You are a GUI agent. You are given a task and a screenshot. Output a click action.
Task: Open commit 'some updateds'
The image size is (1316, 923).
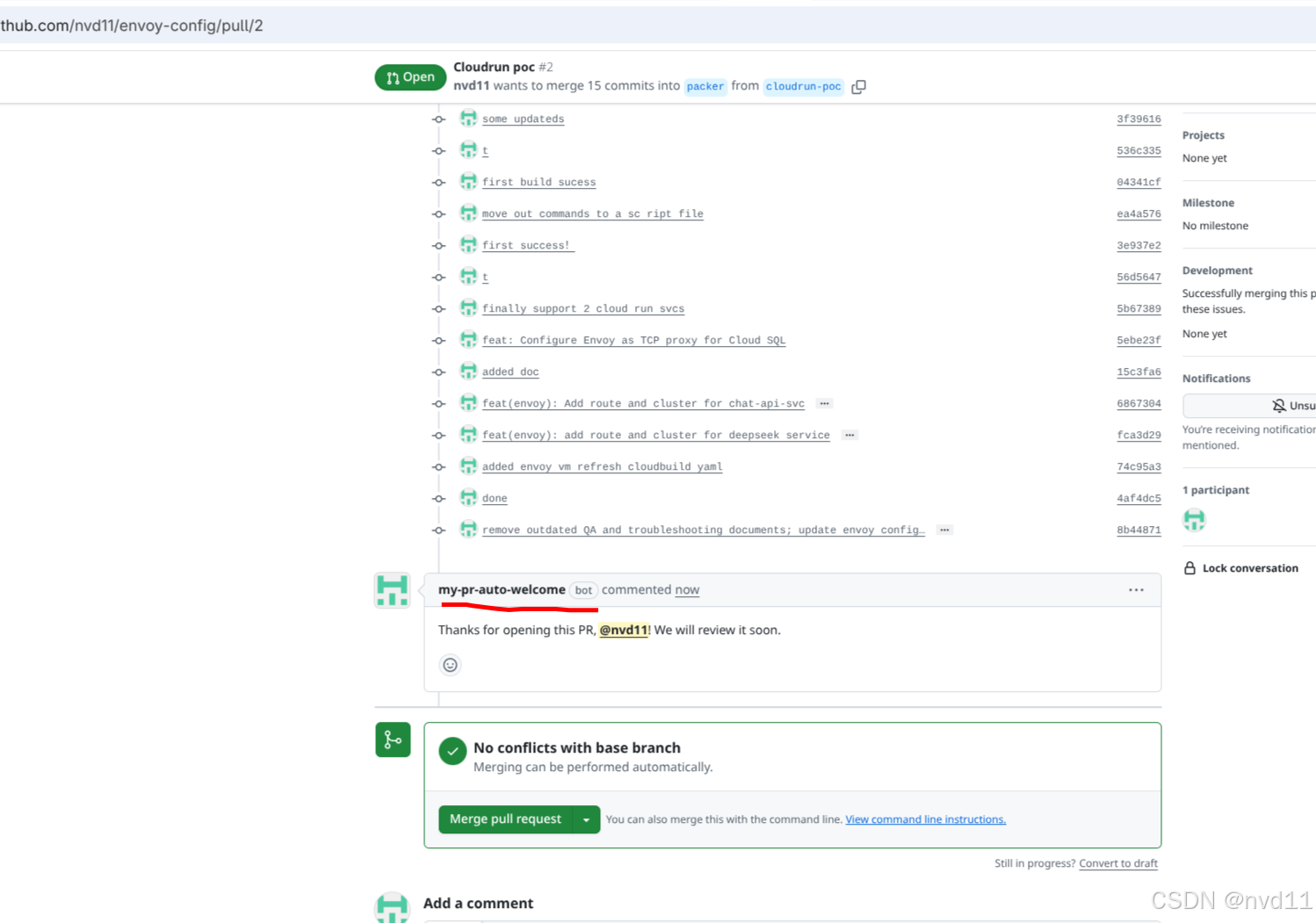pos(523,119)
